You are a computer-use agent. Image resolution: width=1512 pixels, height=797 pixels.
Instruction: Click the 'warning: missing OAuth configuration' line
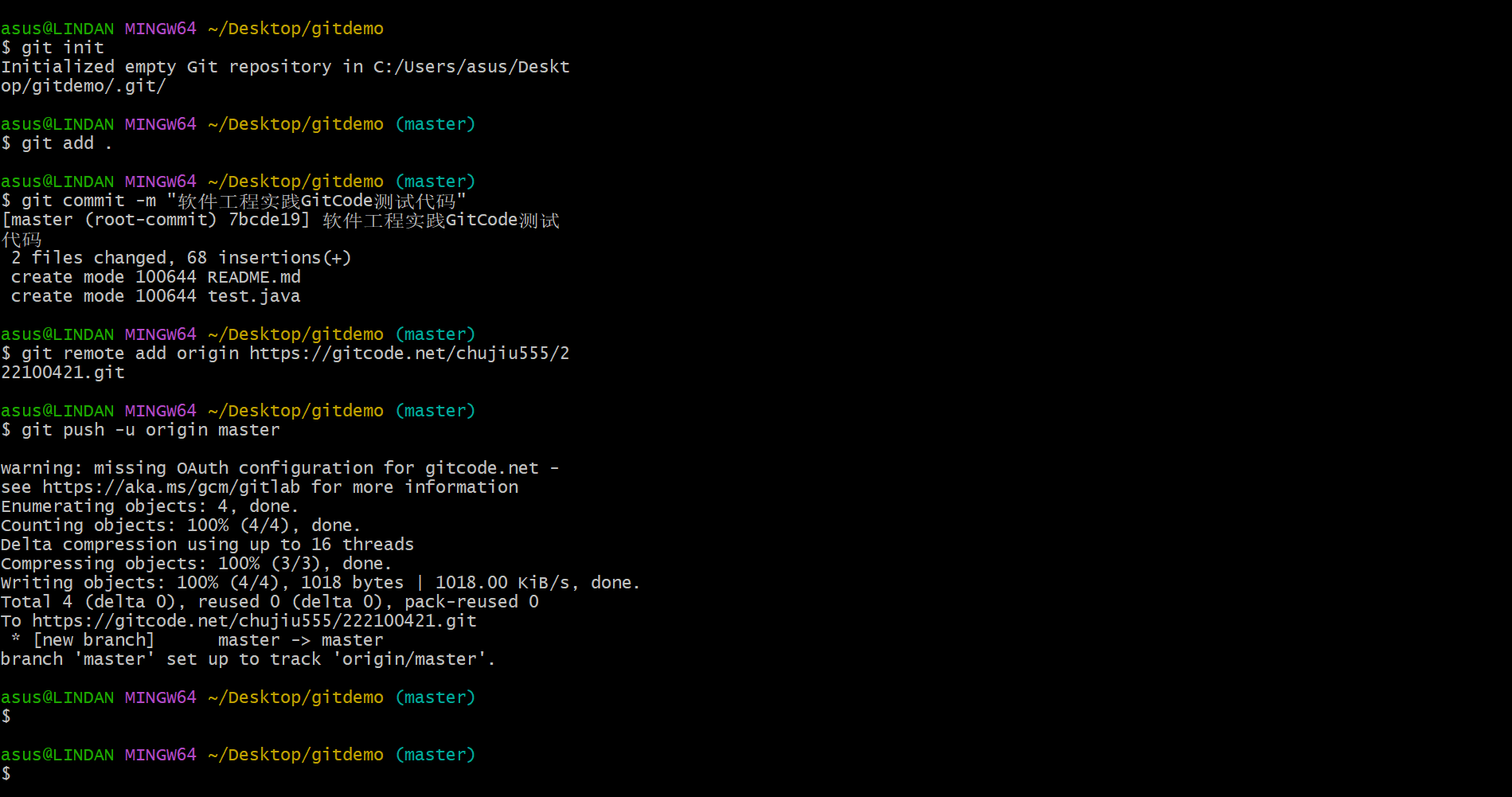[279, 468]
